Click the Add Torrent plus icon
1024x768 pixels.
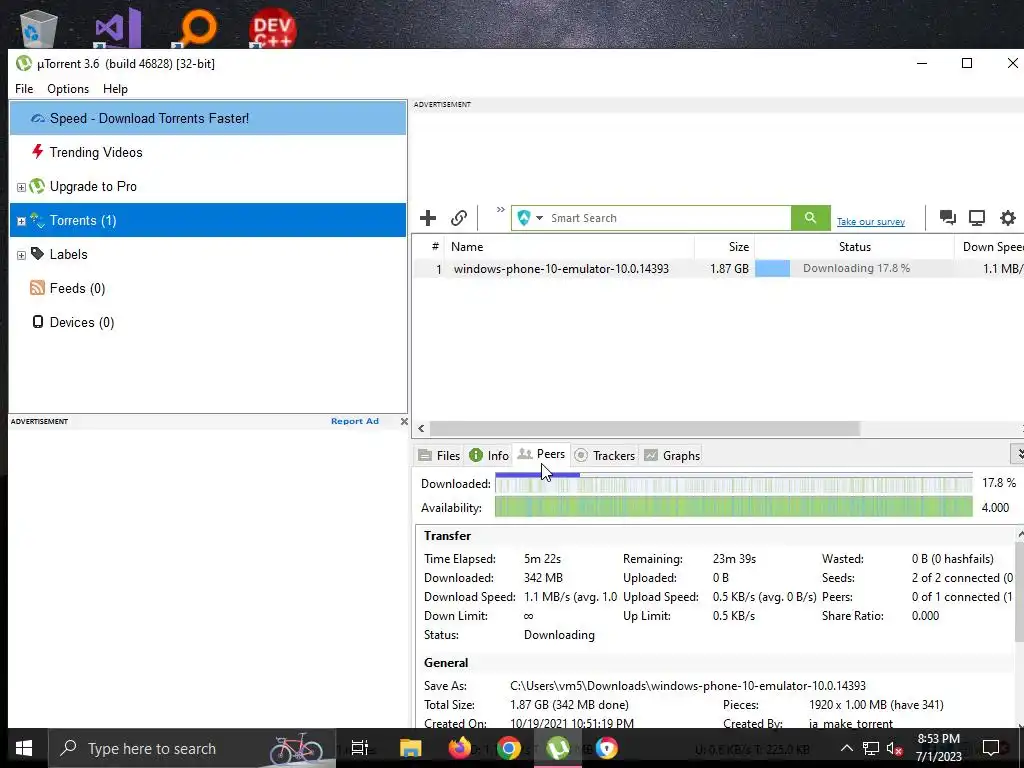coord(428,218)
